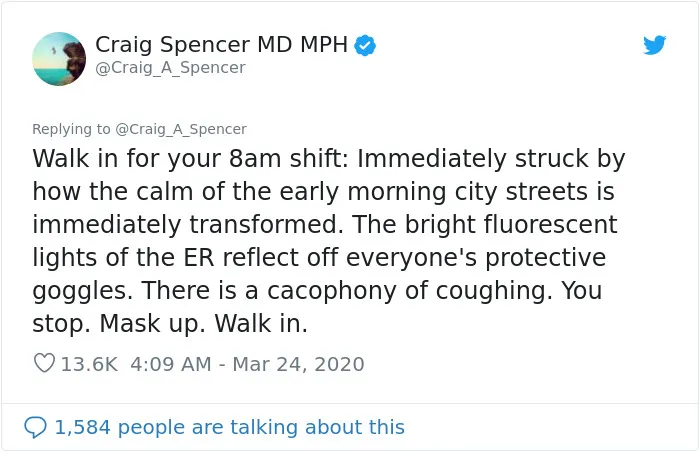This screenshot has height=452, width=700.
Task: Follow the @Craig_A_Spencer mention after Replying to
Action: coord(181,129)
